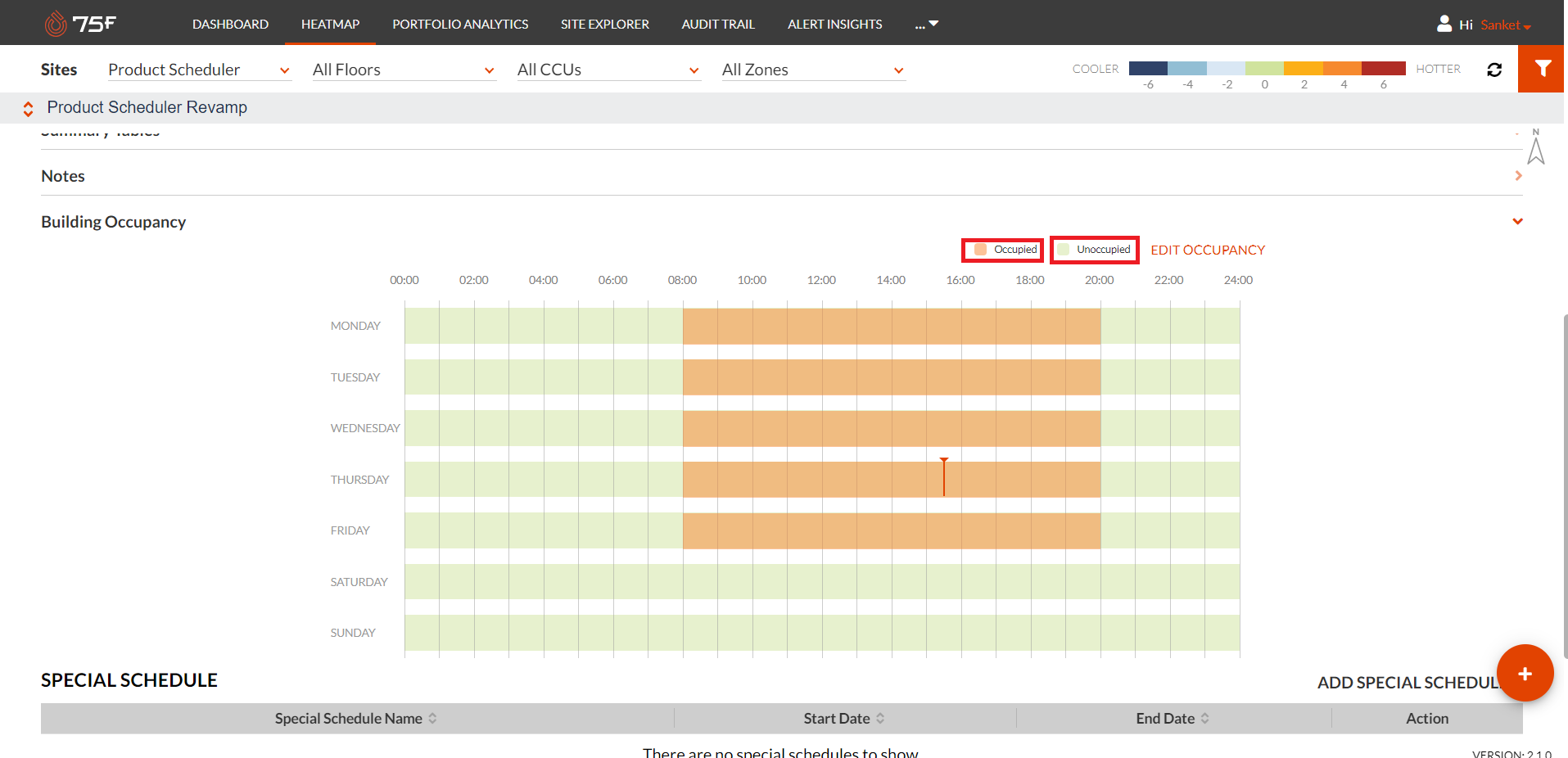This screenshot has width=1568, height=758.
Task: Toggle the Product Scheduler Revamp up-down arrows
Action: click(x=28, y=108)
